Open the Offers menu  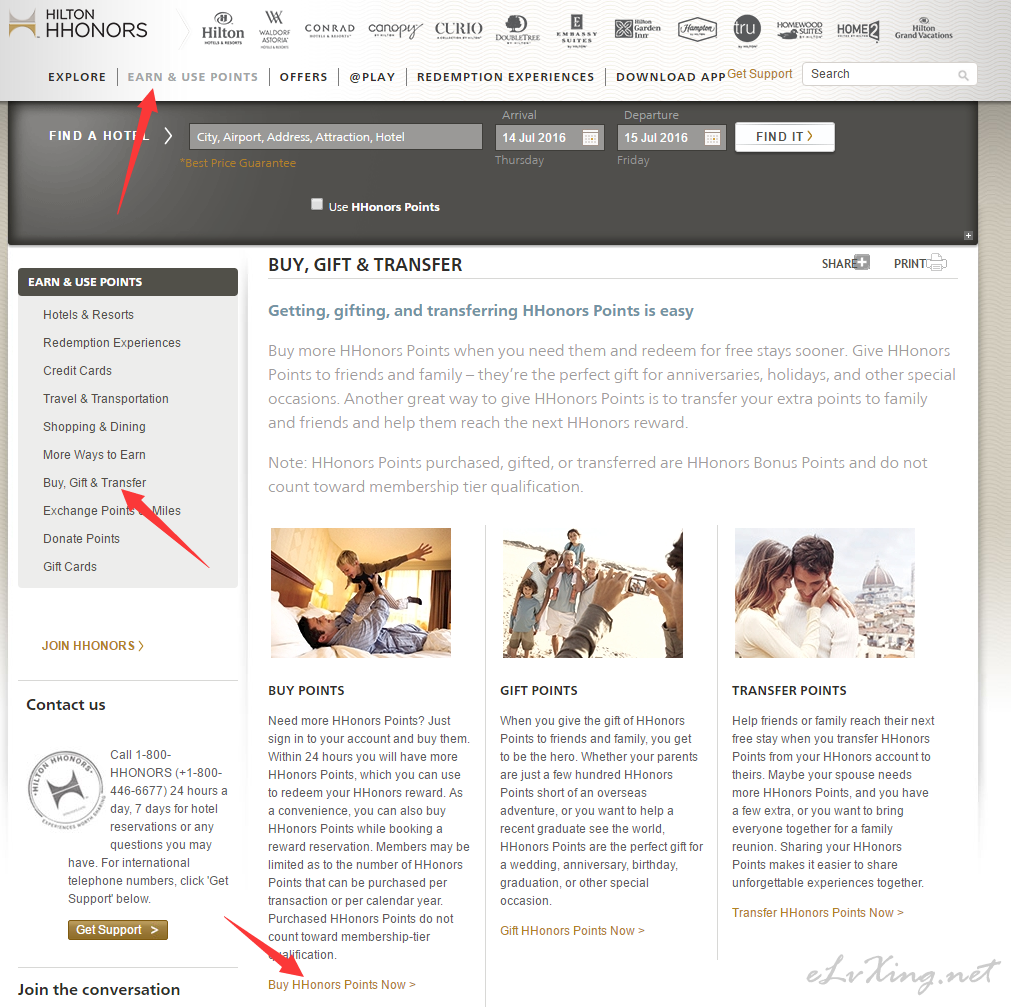304,77
